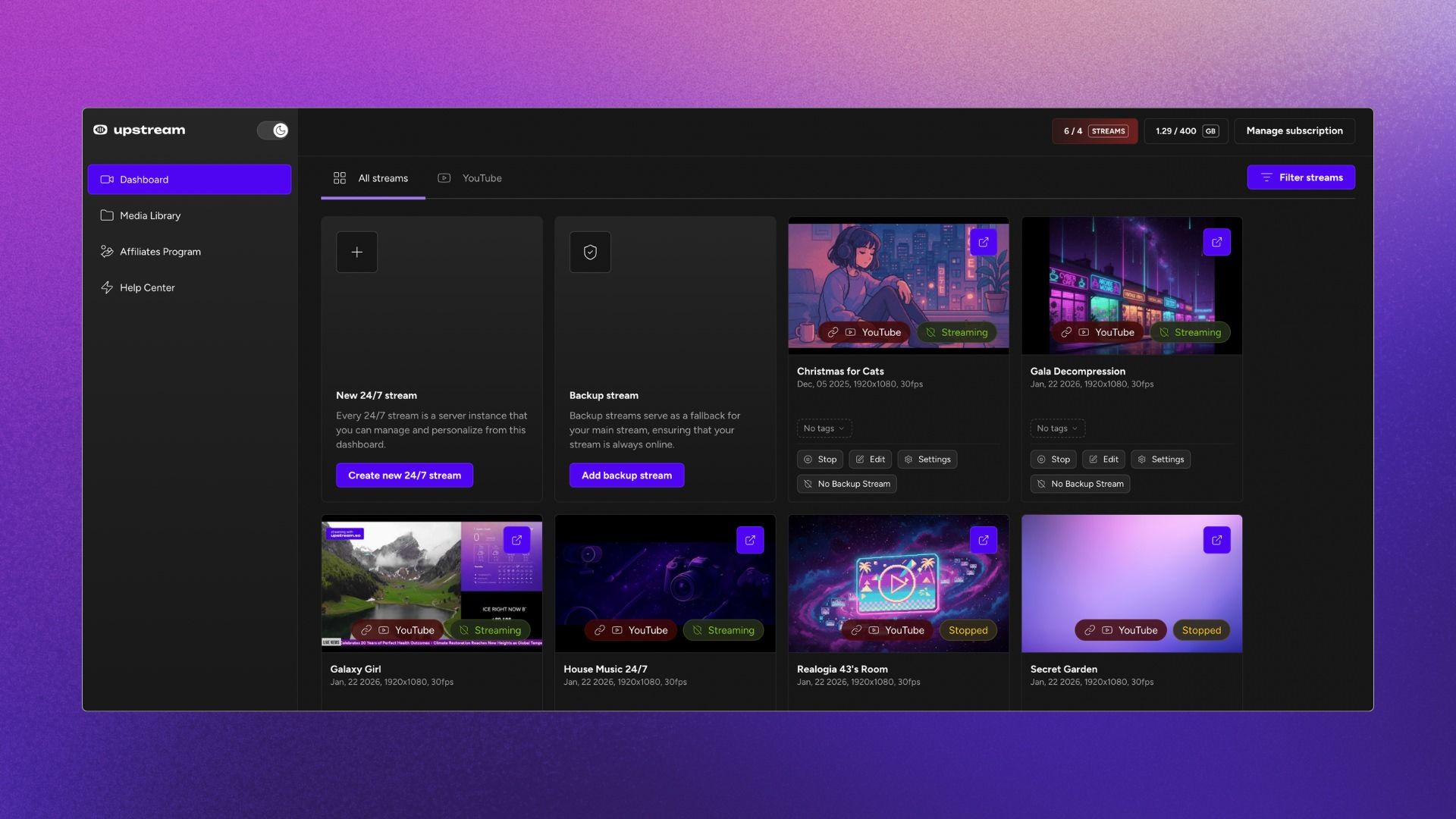Click the plus icon on New 24/7 stream card
1456x819 pixels.
pyautogui.click(x=356, y=252)
